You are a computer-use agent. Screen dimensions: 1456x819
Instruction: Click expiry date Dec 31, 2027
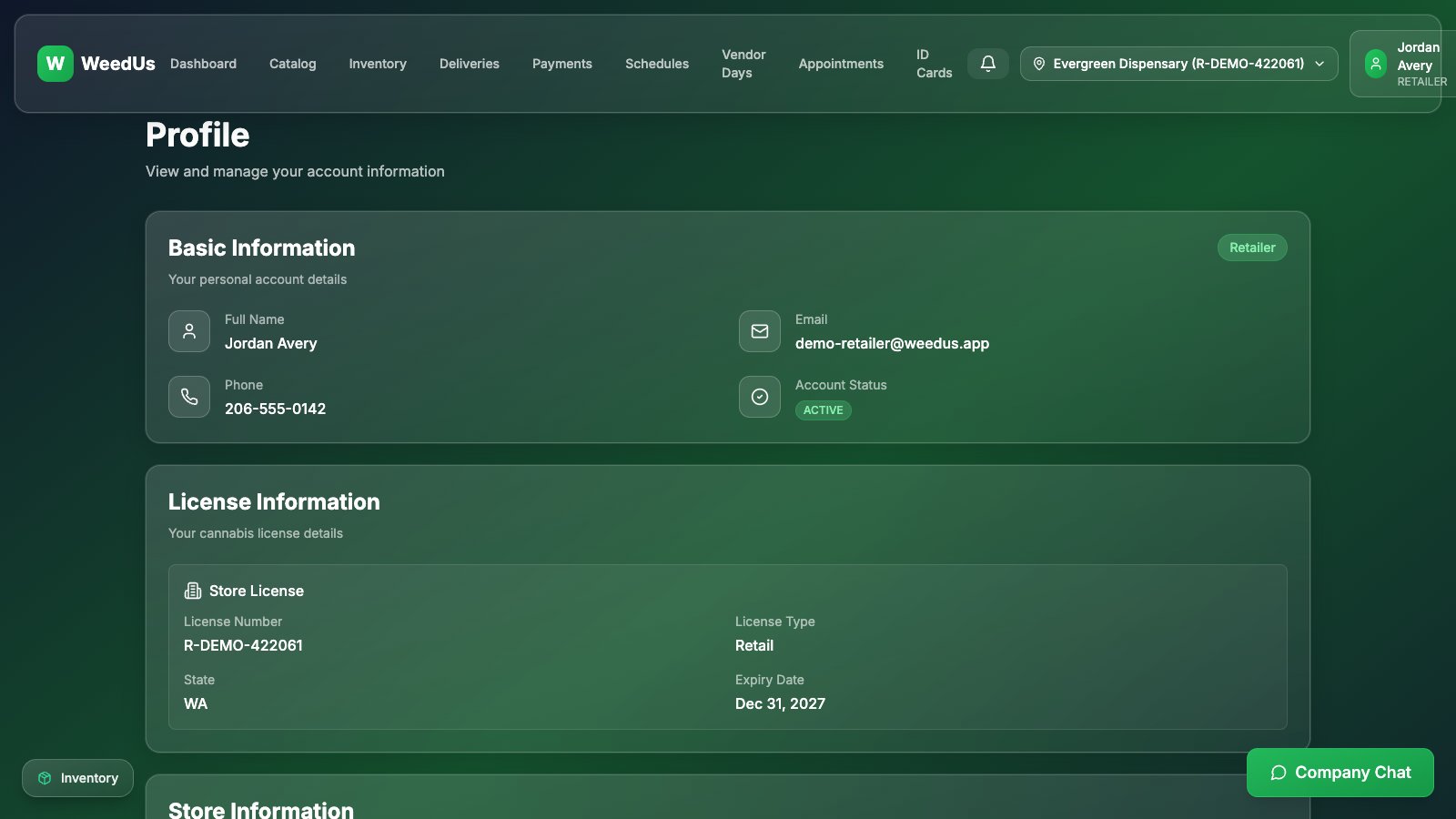point(780,703)
